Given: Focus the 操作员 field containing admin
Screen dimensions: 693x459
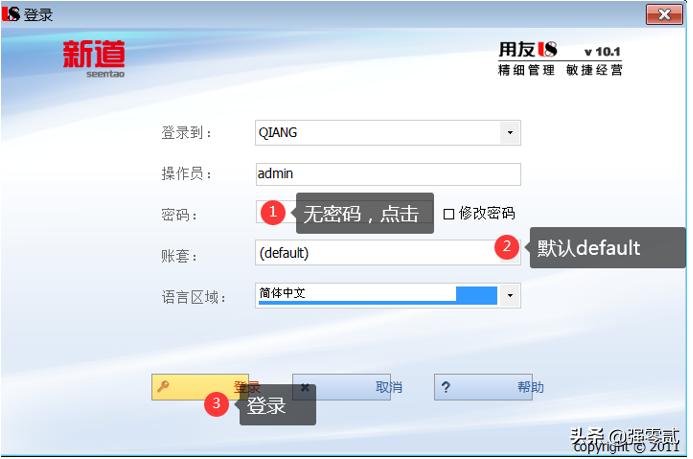Looking at the screenshot, I should [388, 174].
